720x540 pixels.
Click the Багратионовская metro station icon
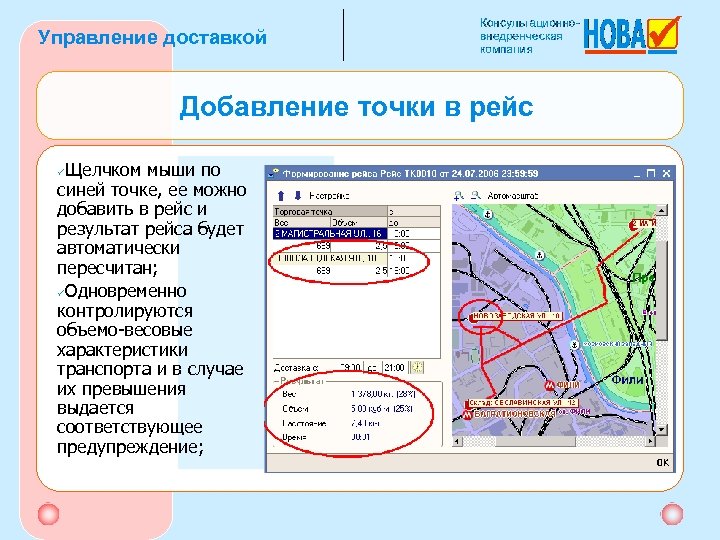[x=467, y=415]
